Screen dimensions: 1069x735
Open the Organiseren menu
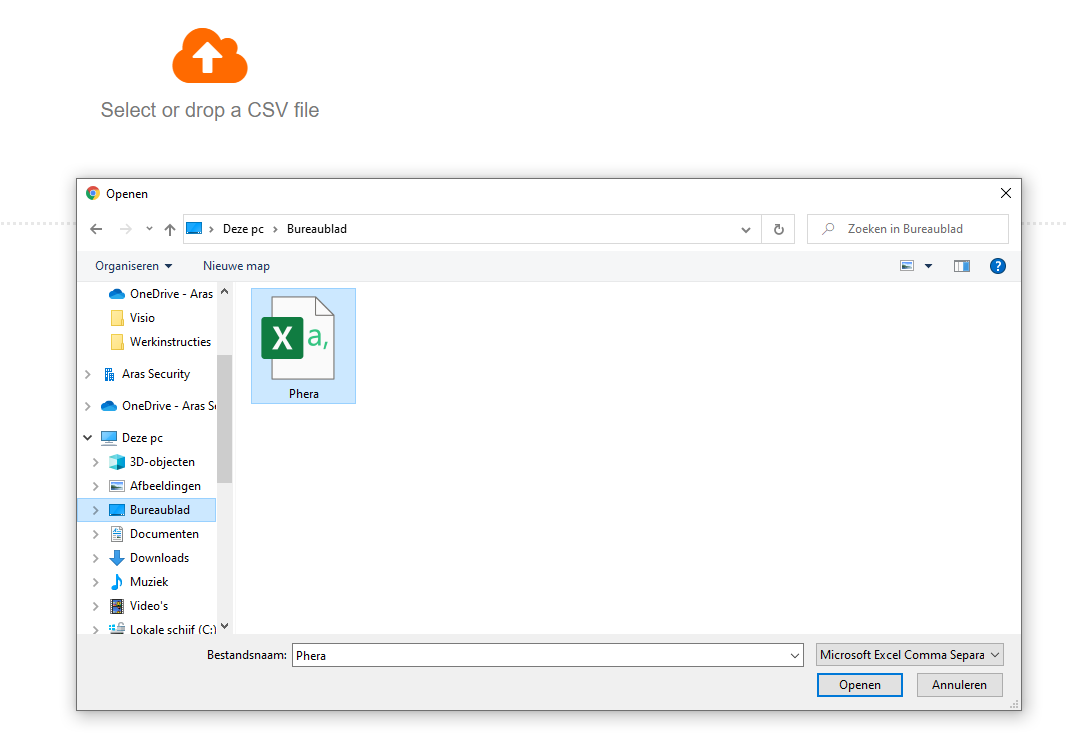tap(134, 266)
